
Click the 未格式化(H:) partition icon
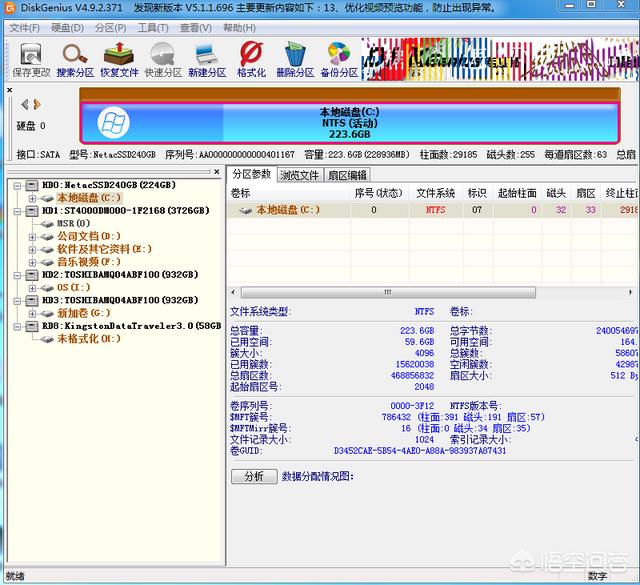click(47, 339)
